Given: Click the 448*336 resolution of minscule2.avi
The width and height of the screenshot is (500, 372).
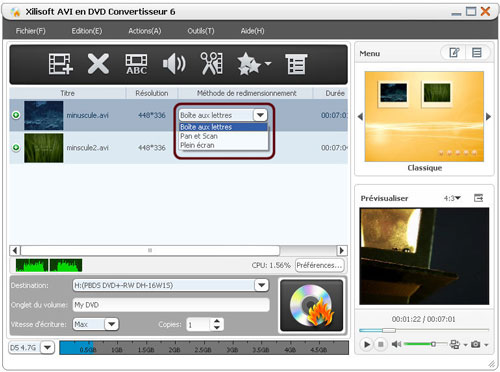Looking at the screenshot, I should (x=152, y=148).
